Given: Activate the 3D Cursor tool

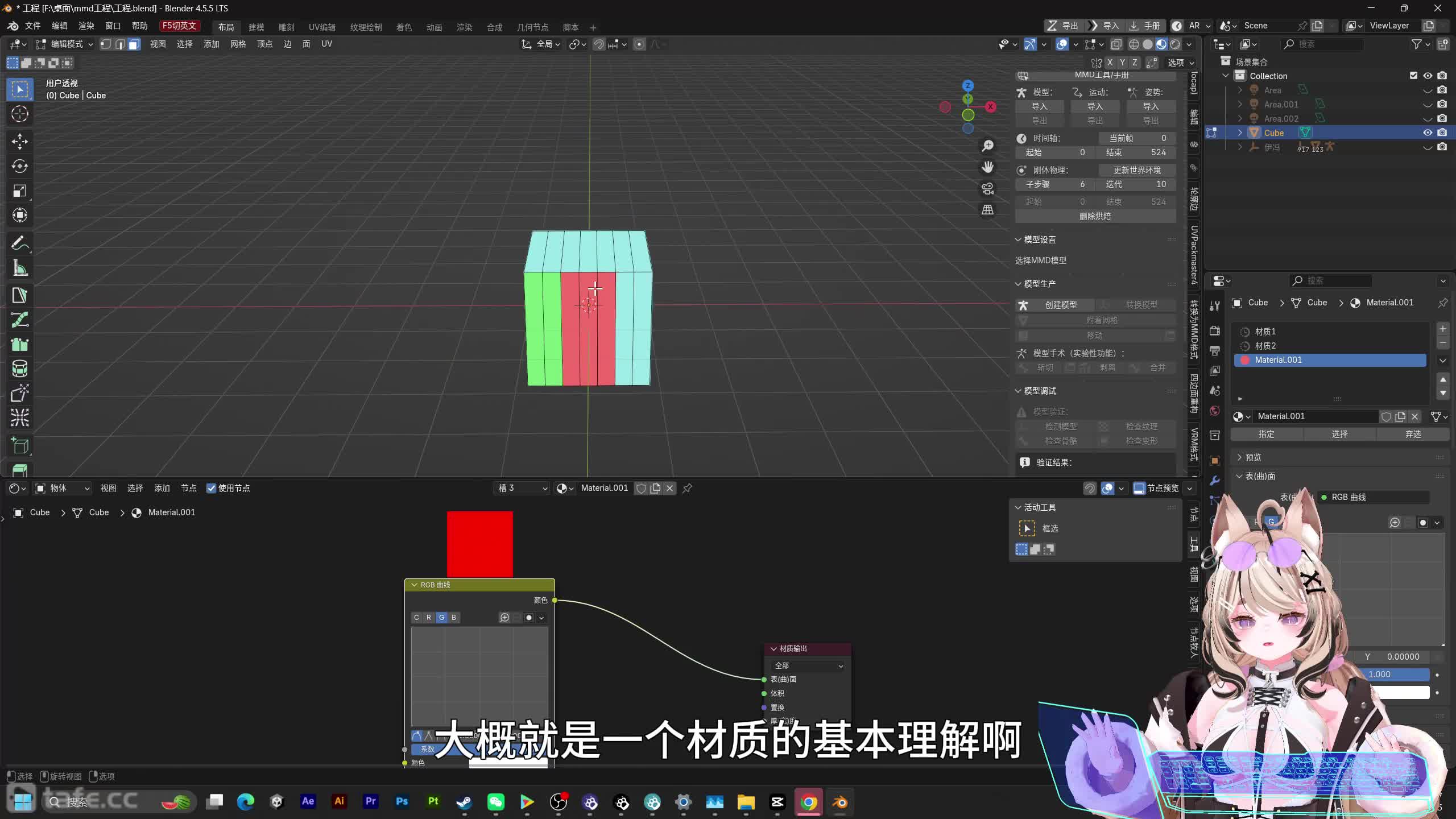Looking at the screenshot, I should tap(20, 114).
